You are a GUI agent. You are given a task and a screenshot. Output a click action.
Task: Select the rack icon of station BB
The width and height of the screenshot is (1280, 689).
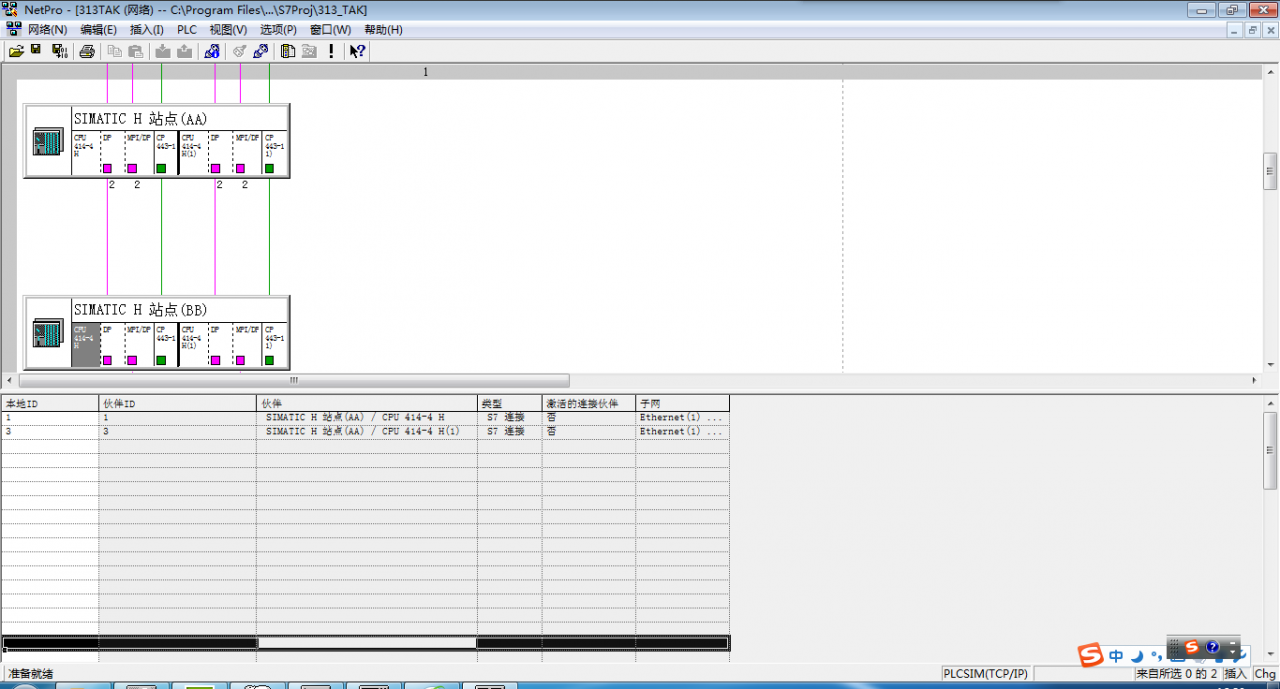(x=47, y=333)
